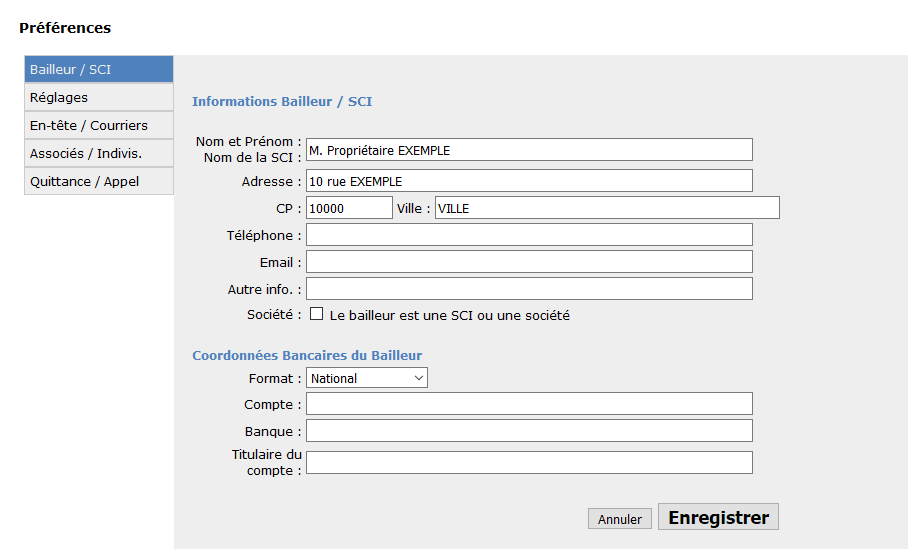Click the Enregistrer button
The height and width of the screenshot is (550, 908).
click(717, 518)
